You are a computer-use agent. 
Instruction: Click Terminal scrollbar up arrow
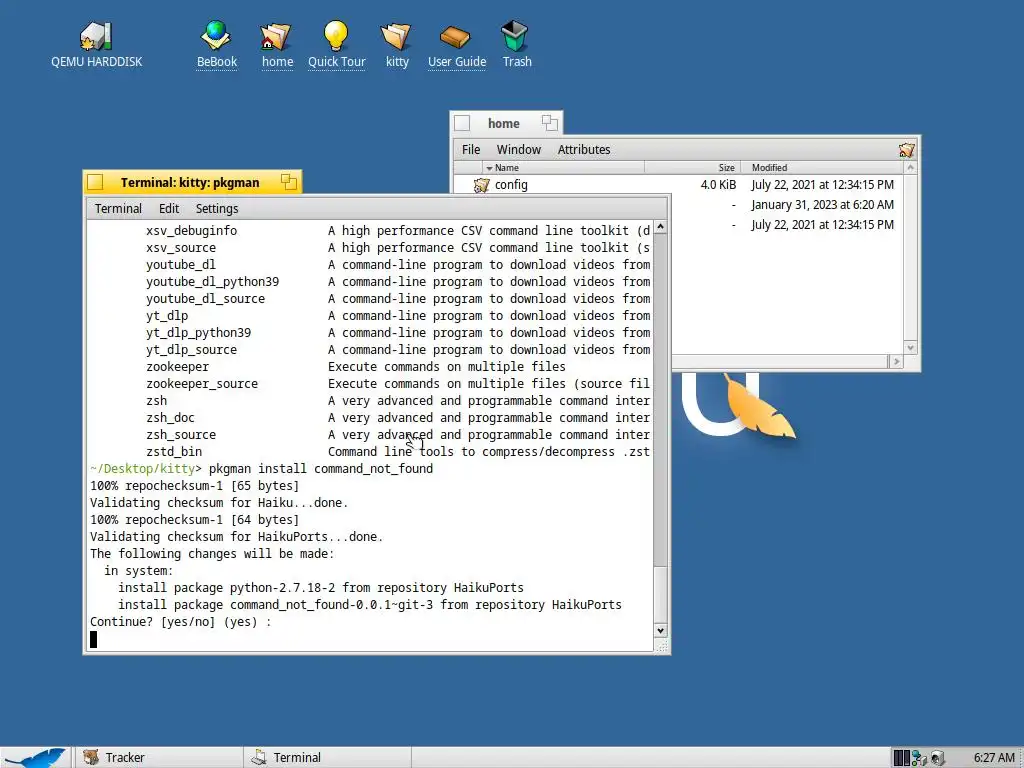coord(660,227)
